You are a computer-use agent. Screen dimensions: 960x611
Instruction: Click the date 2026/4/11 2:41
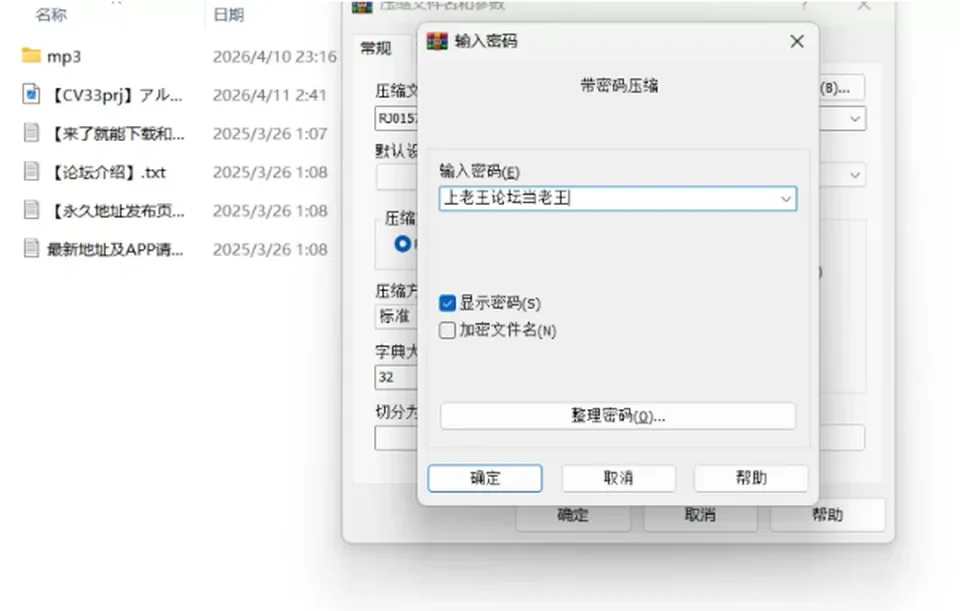pos(269,95)
